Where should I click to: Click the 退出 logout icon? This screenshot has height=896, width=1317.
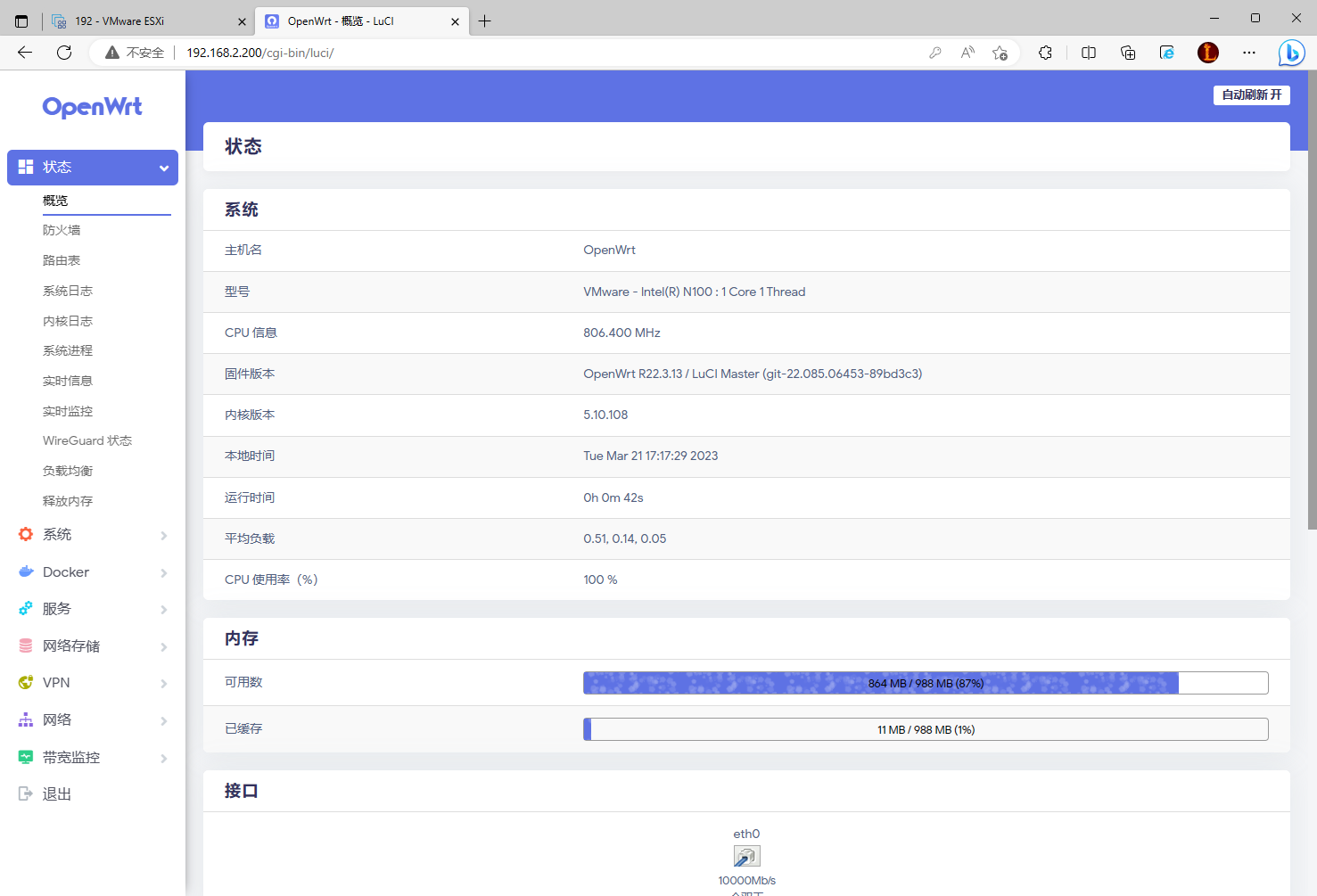tap(26, 793)
